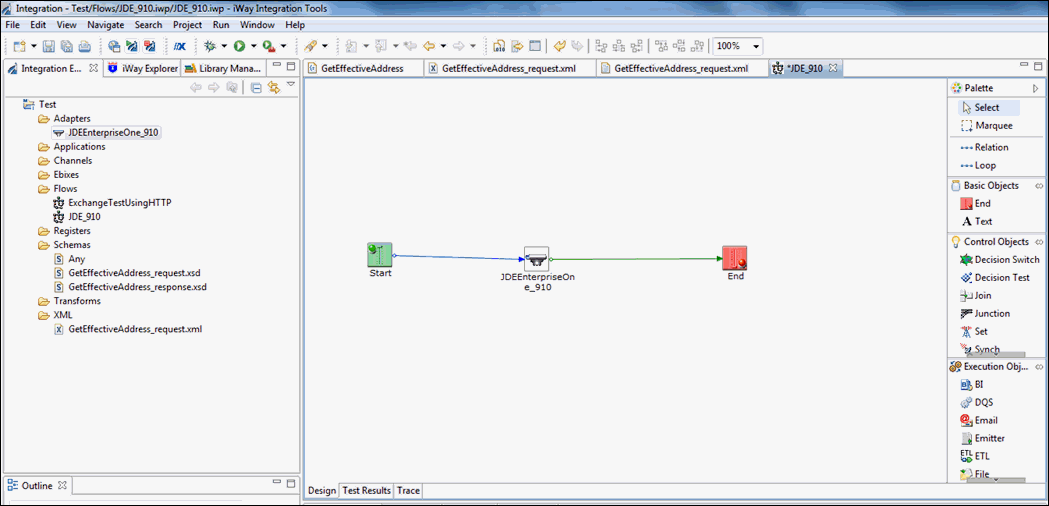Open the File menu

(12, 25)
